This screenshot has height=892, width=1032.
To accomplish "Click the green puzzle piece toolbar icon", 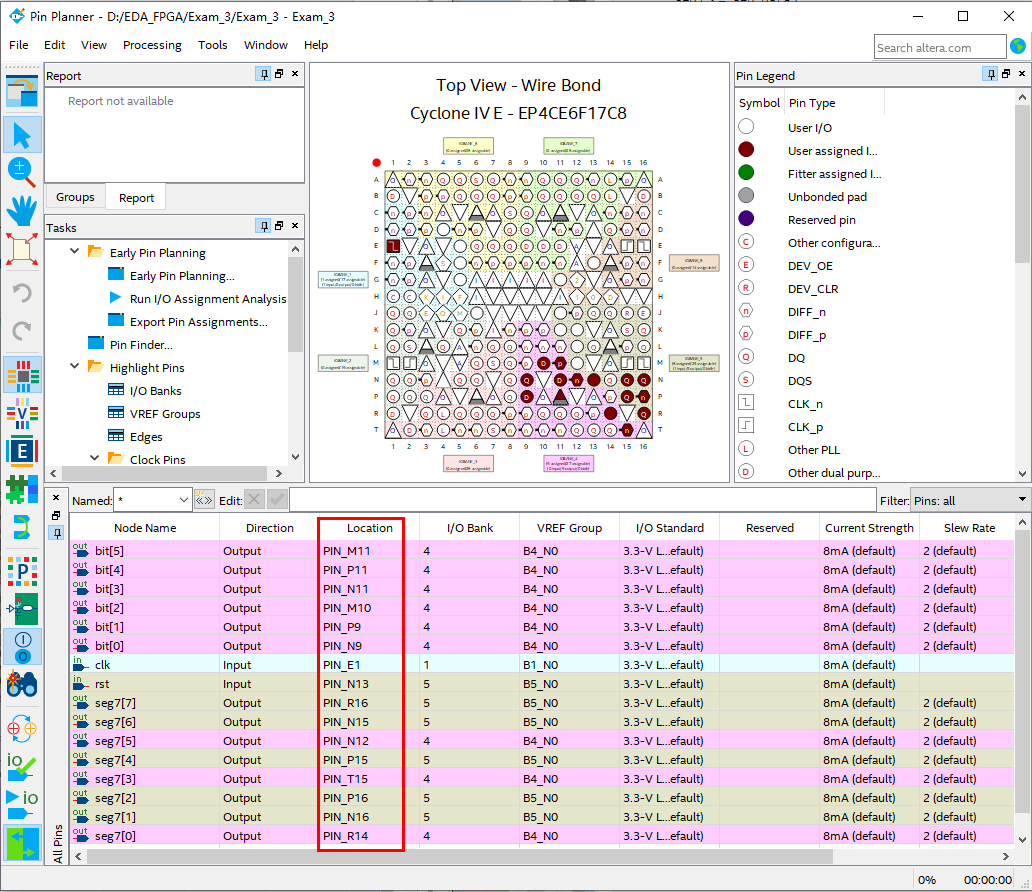I will [22, 488].
